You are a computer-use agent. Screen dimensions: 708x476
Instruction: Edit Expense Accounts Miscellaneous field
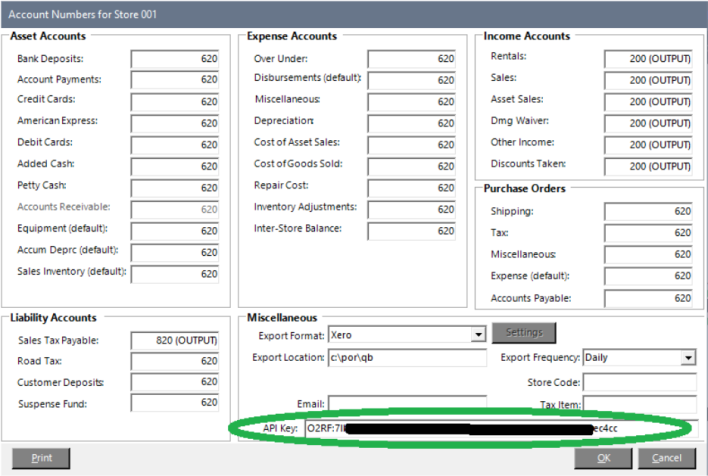411,102
